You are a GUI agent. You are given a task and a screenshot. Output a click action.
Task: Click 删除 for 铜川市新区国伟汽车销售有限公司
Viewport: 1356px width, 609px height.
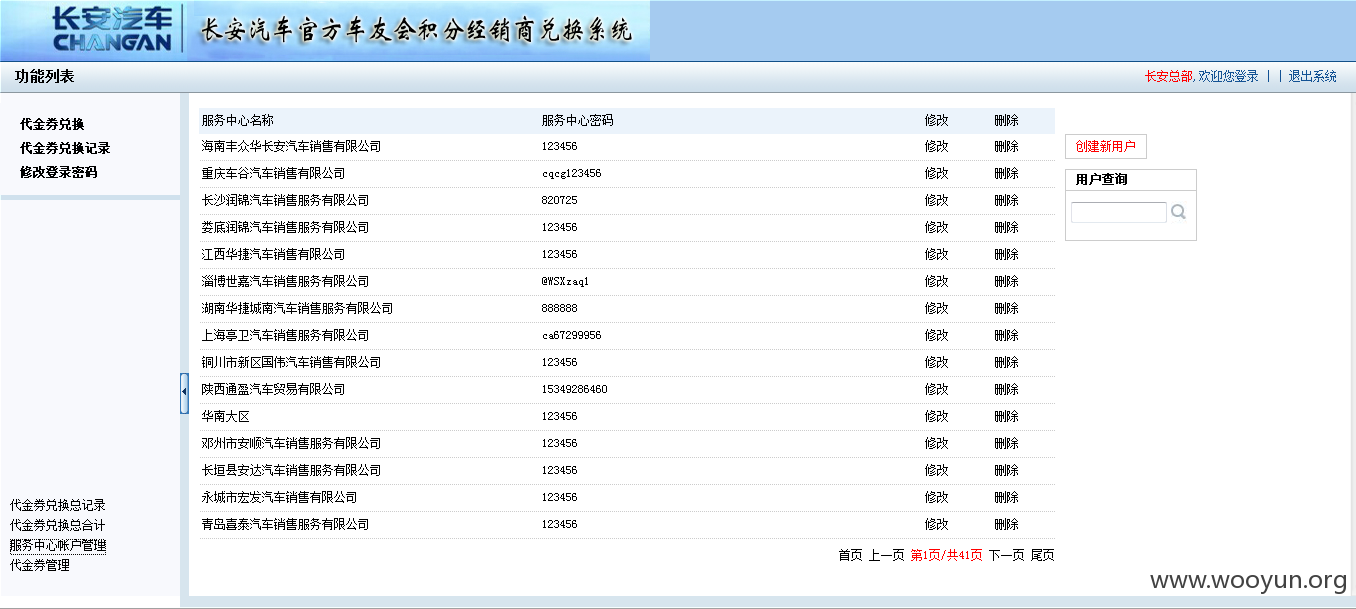point(1006,362)
